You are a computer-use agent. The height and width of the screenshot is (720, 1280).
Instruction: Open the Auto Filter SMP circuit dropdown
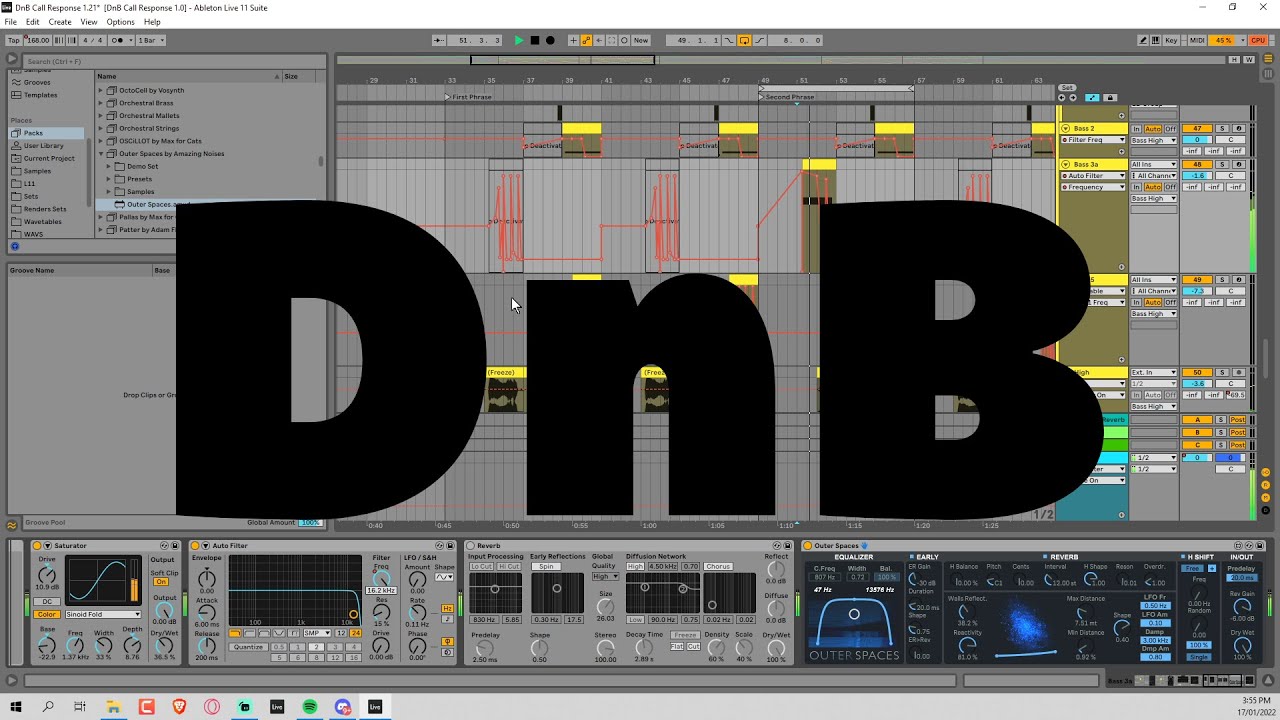(x=317, y=633)
